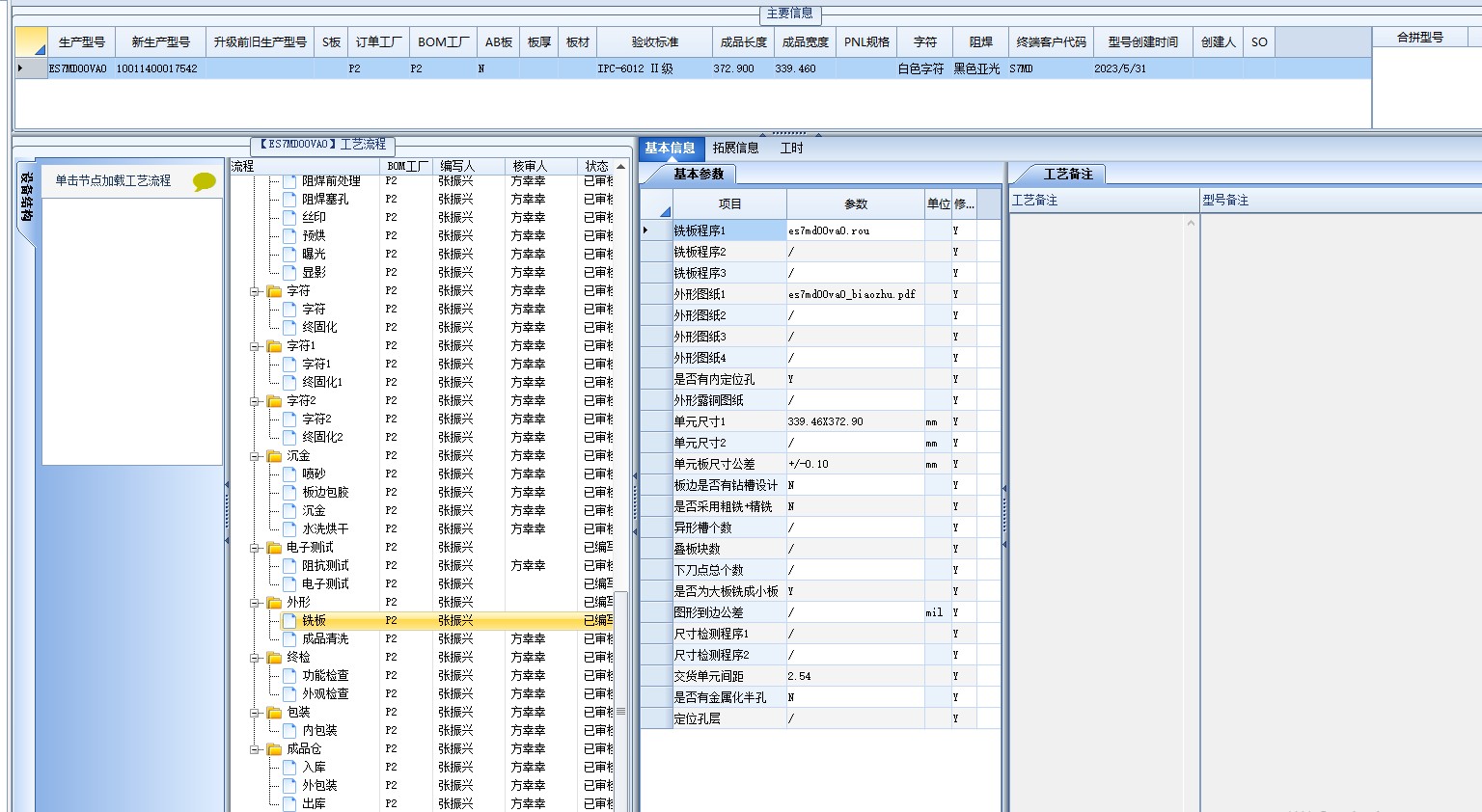Click the 外观检查 document icon

coord(289,694)
